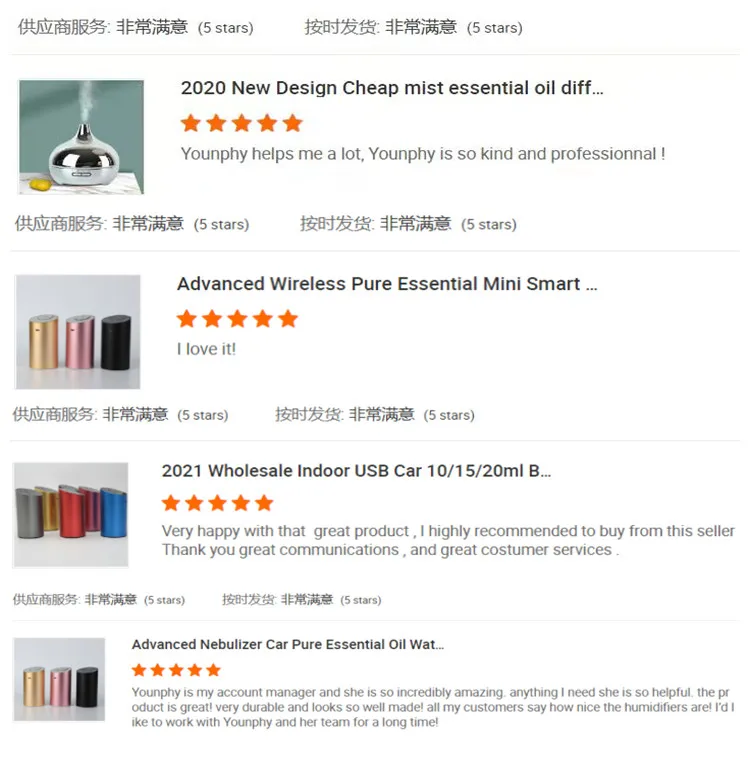The height and width of the screenshot is (760, 750).
Task: Open the silver mist diffuser product thumbnail
Action: click(81, 137)
